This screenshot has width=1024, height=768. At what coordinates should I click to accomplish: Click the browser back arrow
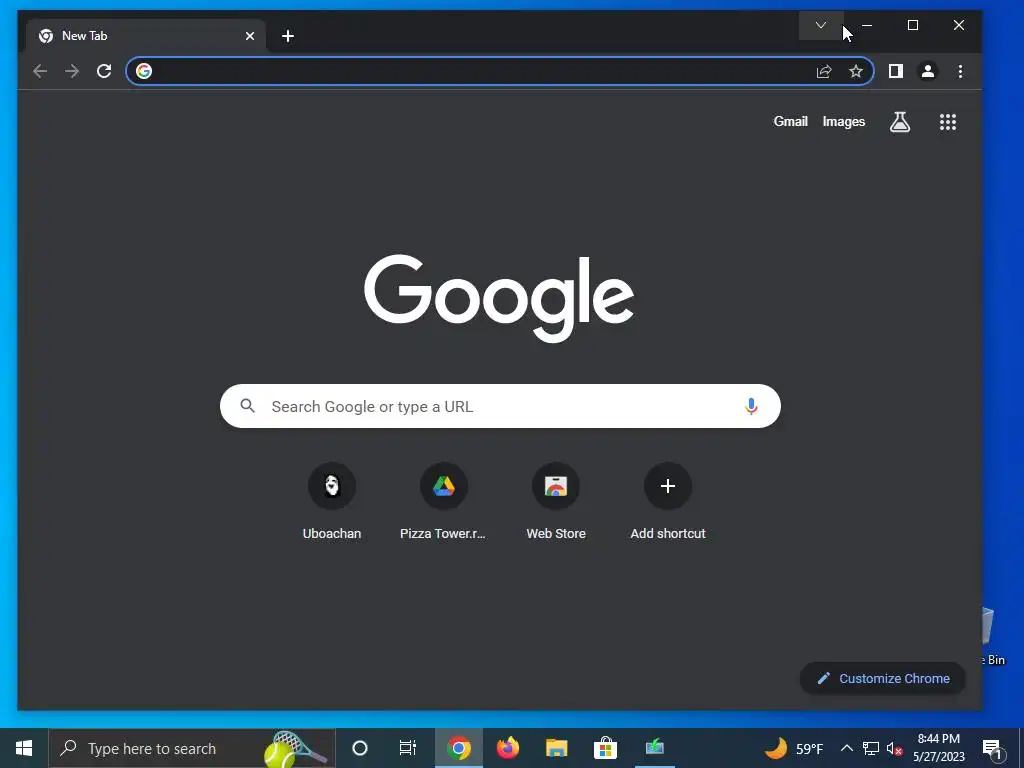(x=40, y=71)
